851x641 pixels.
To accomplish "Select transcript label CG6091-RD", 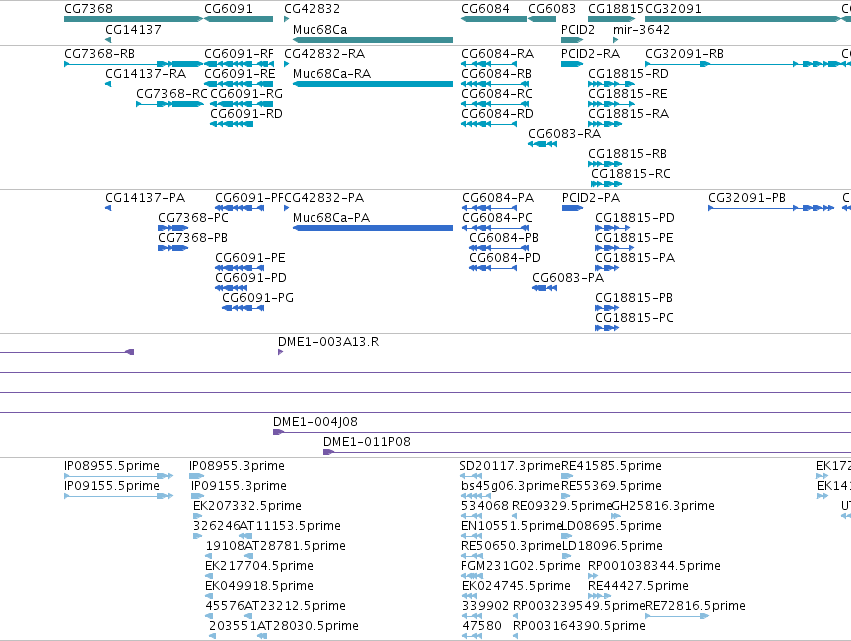I will pyautogui.click(x=246, y=114).
